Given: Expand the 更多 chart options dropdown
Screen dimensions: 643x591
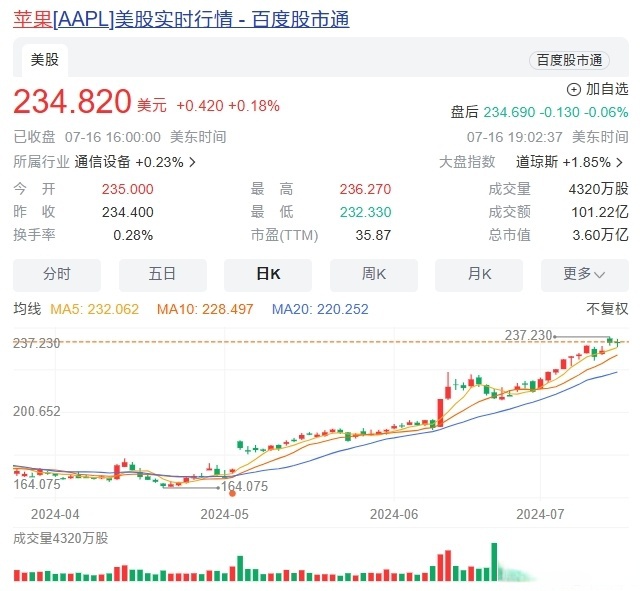Looking at the screenshot, I should tap(584, 274).
